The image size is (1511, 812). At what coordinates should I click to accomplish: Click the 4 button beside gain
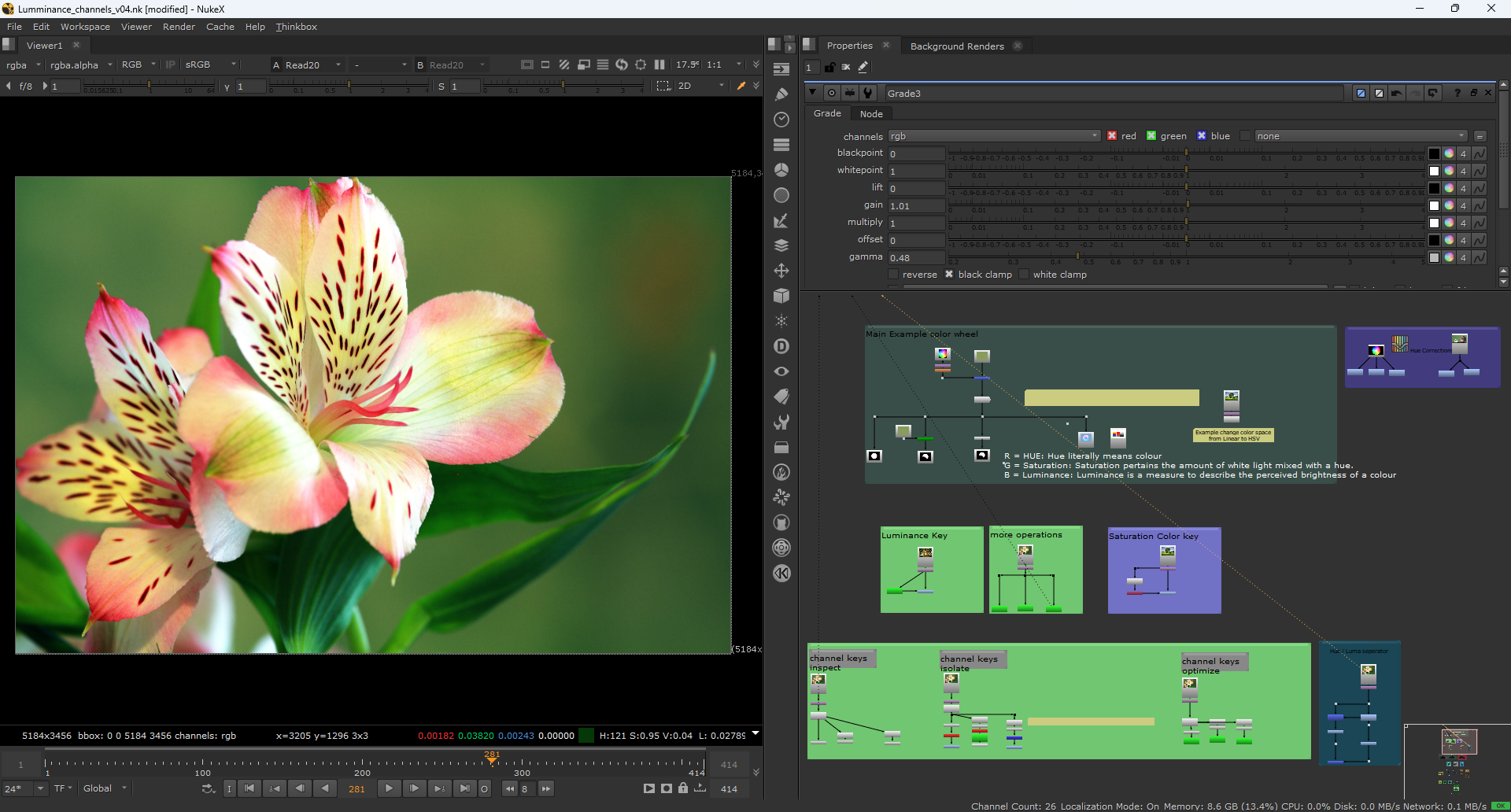click(x=1463, y=205)
